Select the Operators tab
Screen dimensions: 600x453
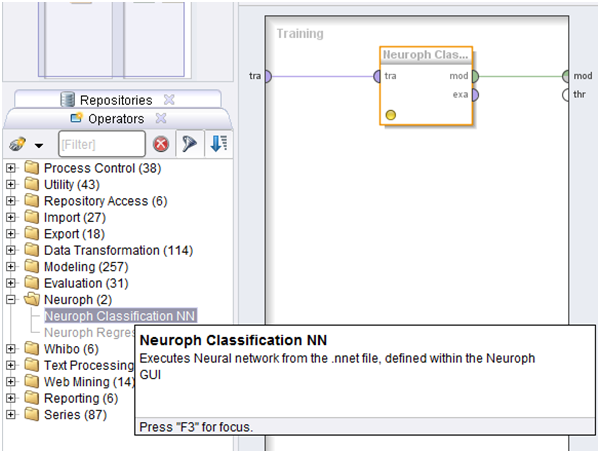pyautogui.click(x=115, y=119)
